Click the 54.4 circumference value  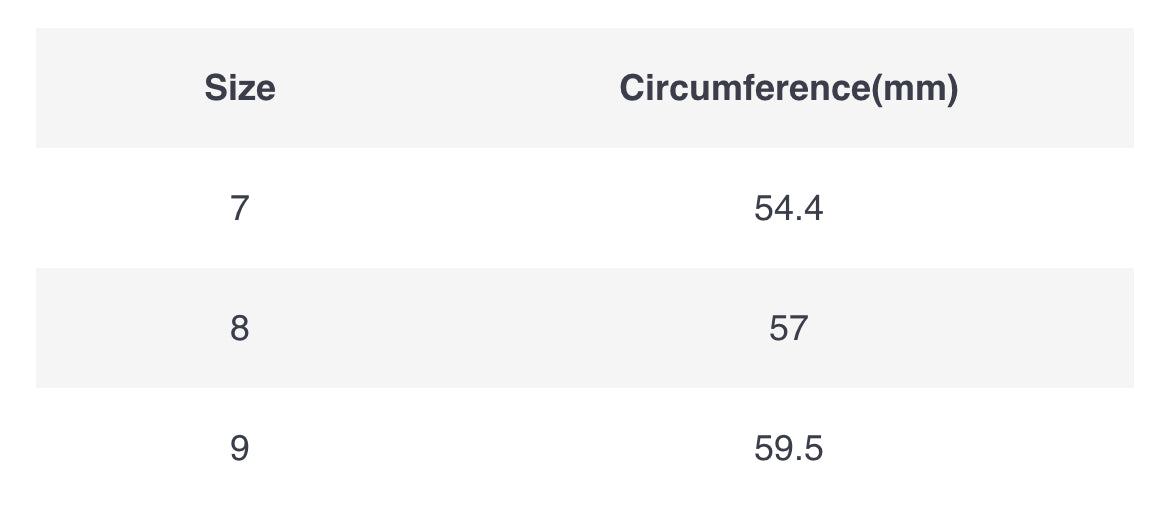pos(789,208)
